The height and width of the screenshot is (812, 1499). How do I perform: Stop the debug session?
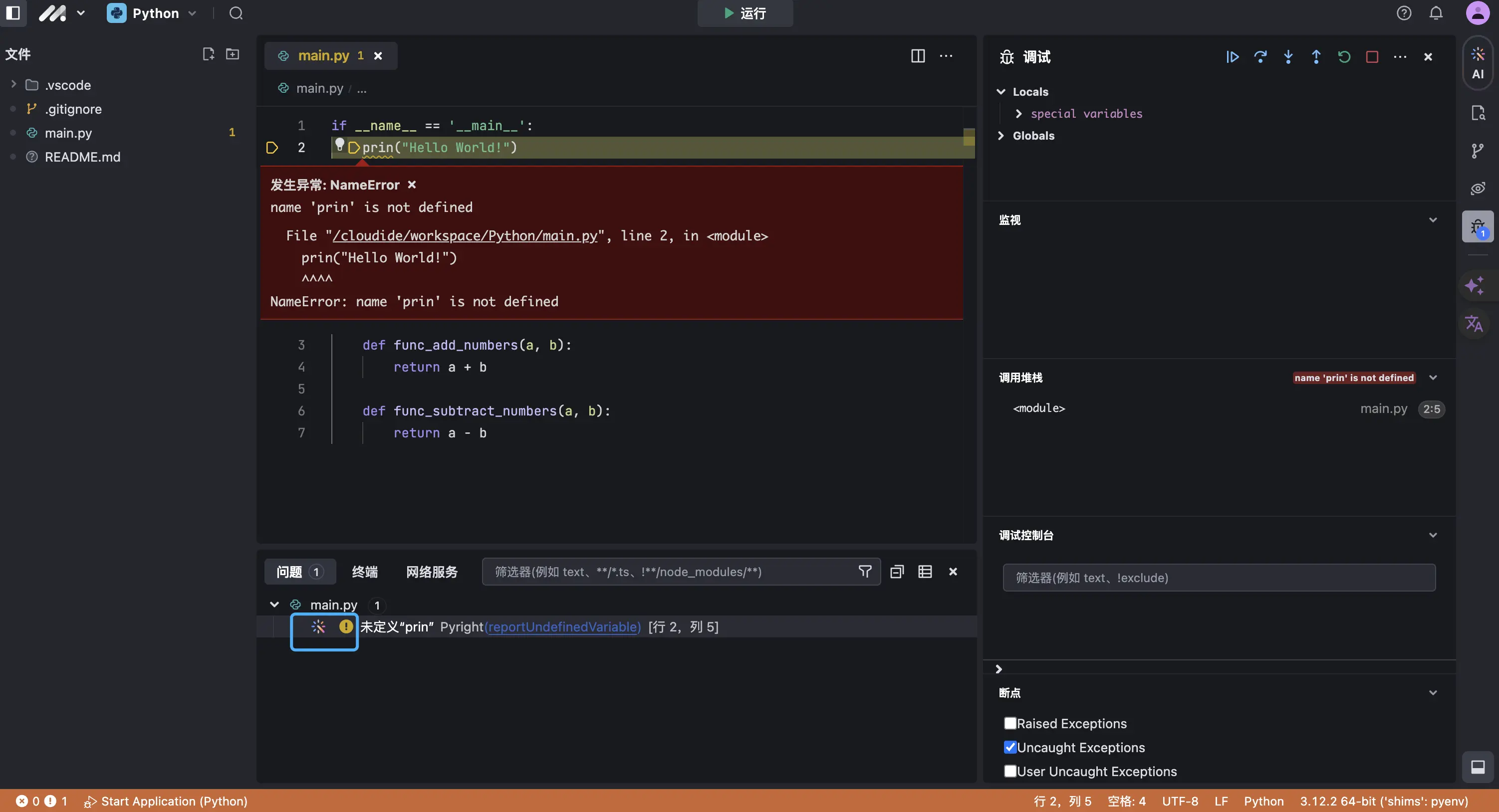point(1372,56)
